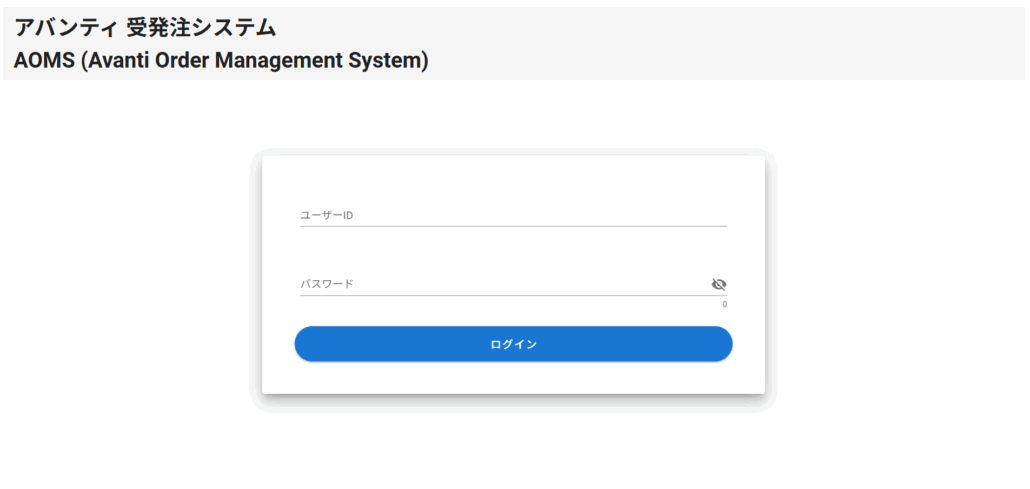Click the word AOMS in the header
The image size is (1030, 489).
(x=44, y=60)
